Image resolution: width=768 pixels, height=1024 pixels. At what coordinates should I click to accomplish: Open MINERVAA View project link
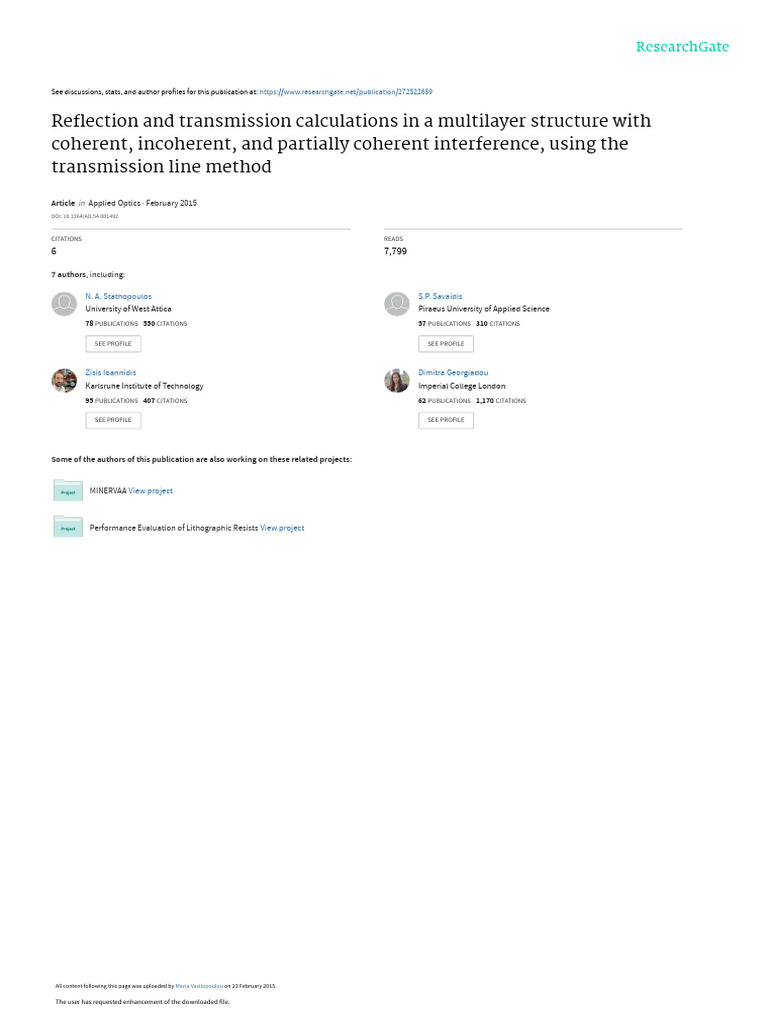click(151, 491)
